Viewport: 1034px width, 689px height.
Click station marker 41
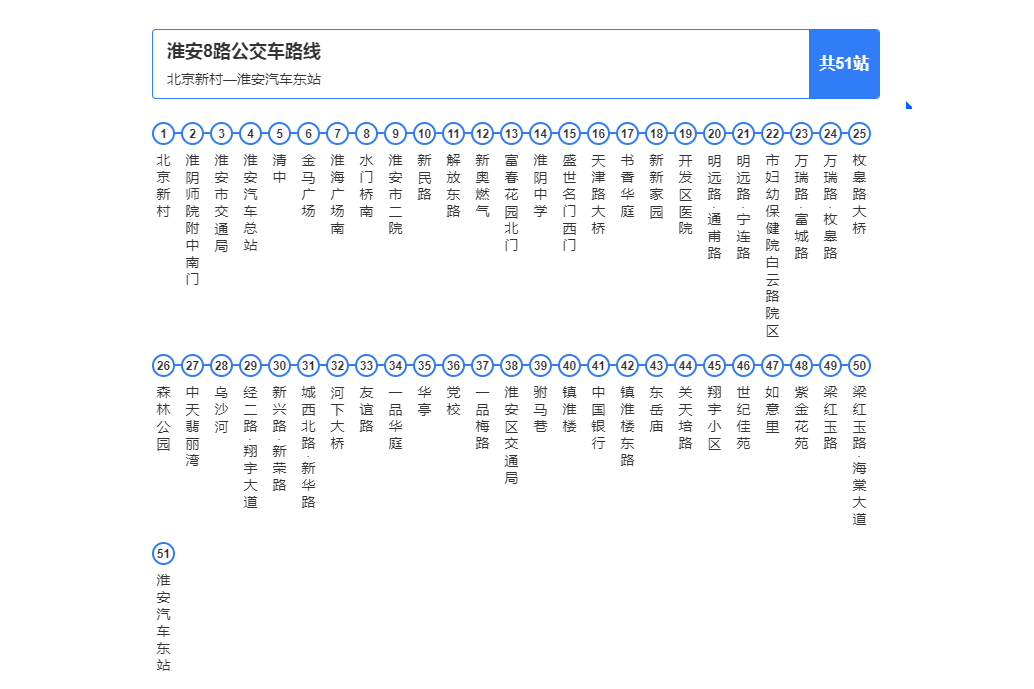click(x=599, y=365)
